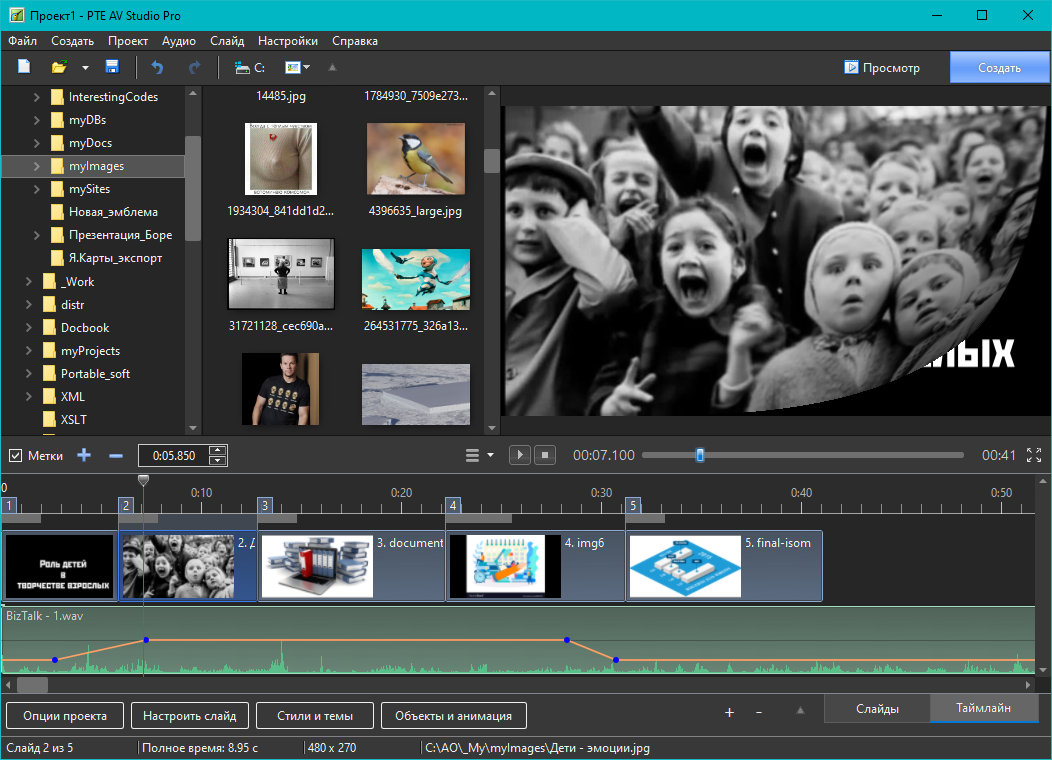The image size is (1052, 760).
Task: Click the marker time input field
Action: [x=174, y=456]
